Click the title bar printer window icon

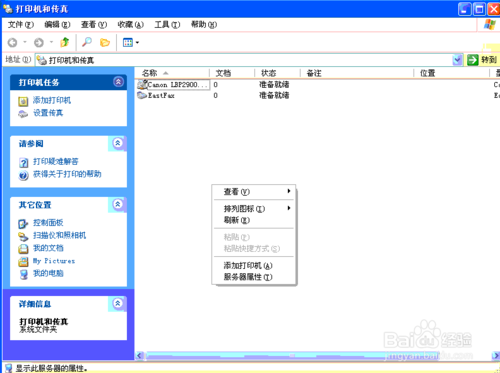pyautogui.click(x=8, y=8)
